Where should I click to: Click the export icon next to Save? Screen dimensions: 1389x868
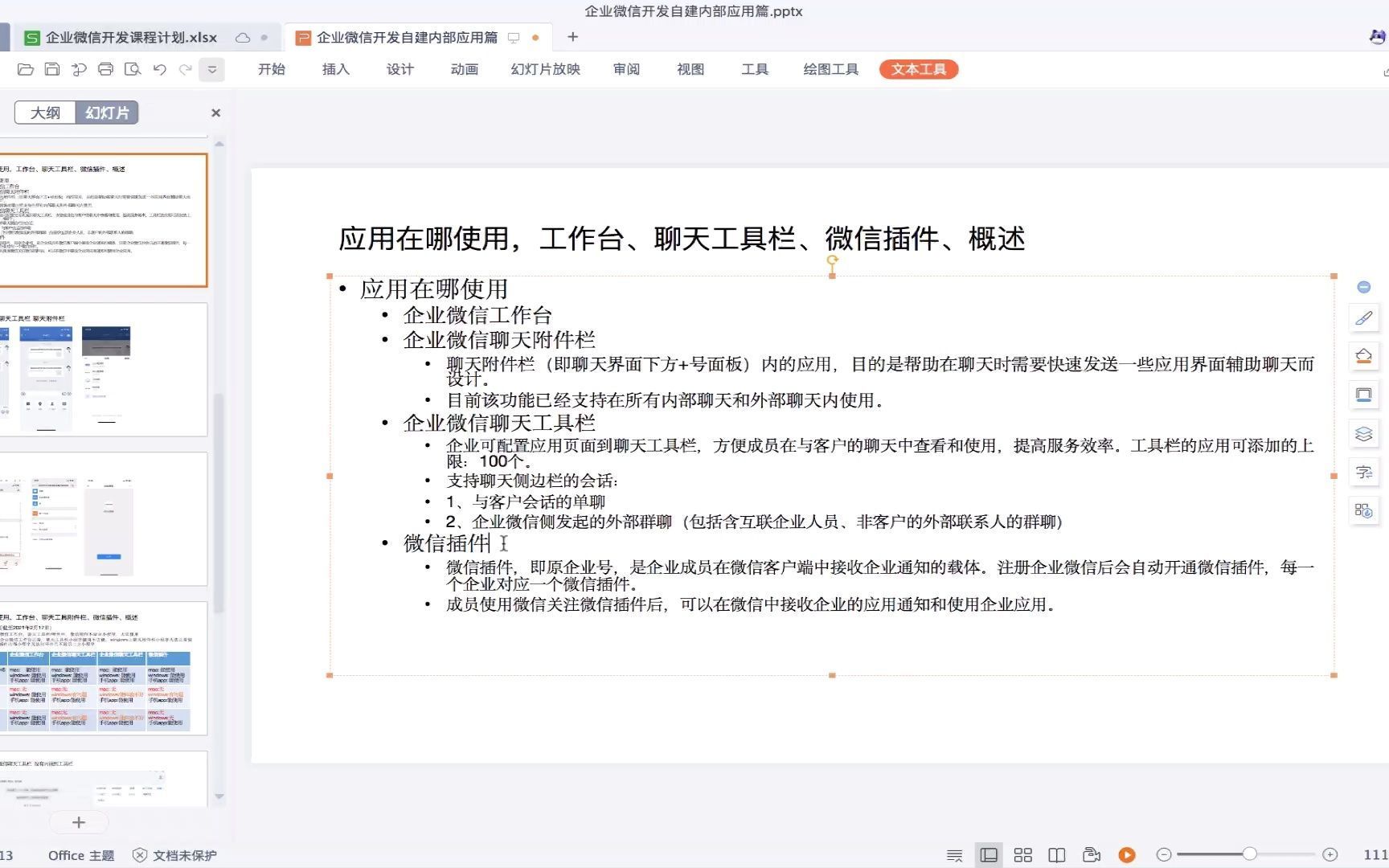tap(79, 69)
